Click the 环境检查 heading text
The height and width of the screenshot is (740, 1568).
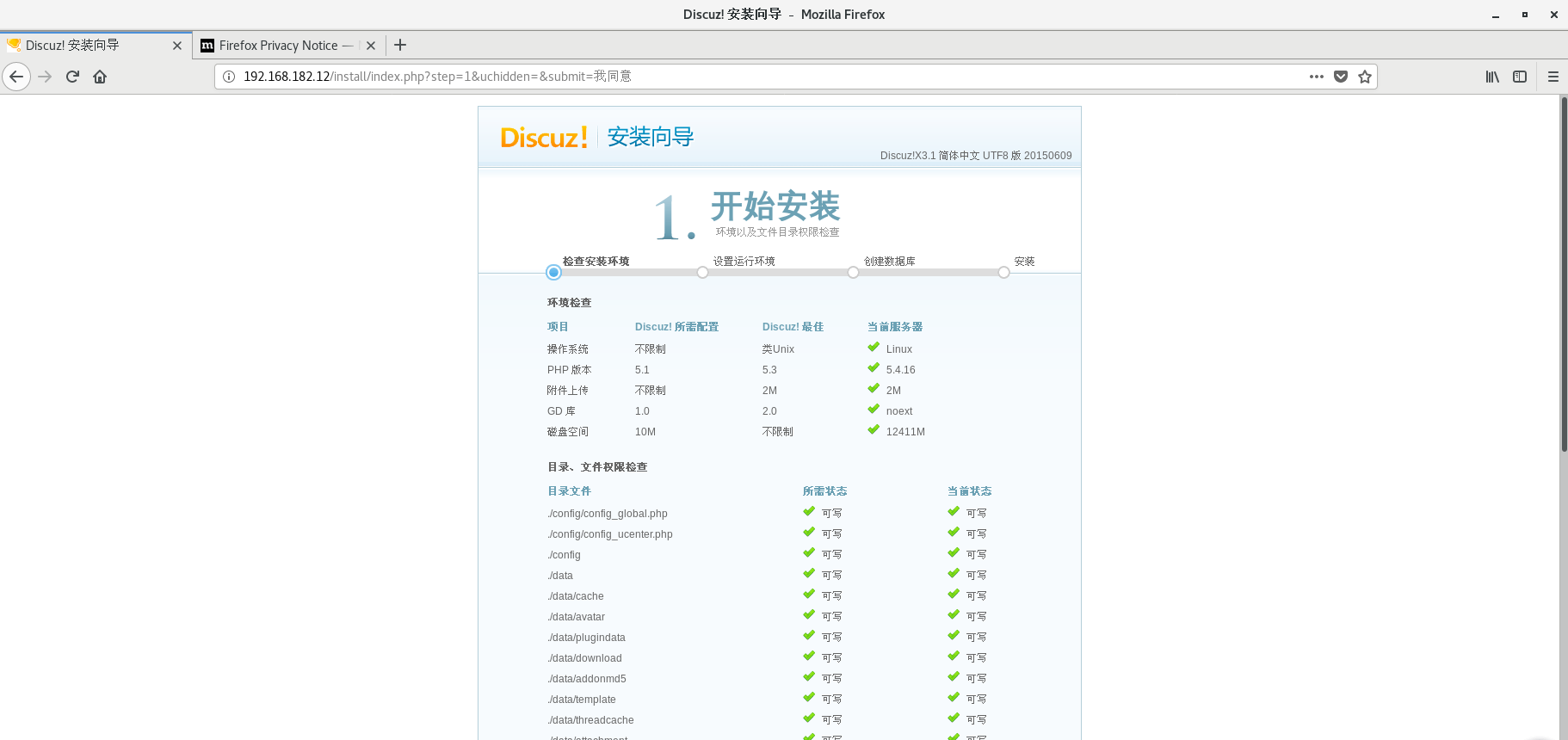(x=569, y=303)
